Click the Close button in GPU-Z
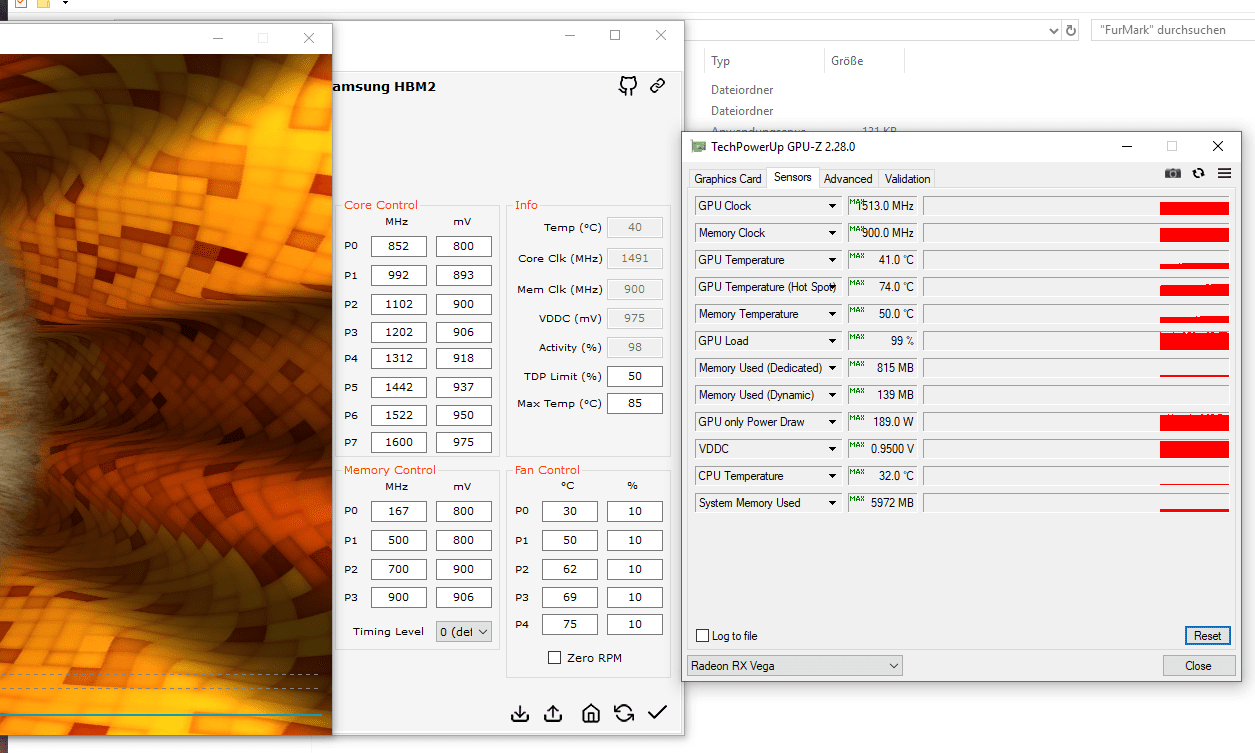 click(x=1198, y=666)
